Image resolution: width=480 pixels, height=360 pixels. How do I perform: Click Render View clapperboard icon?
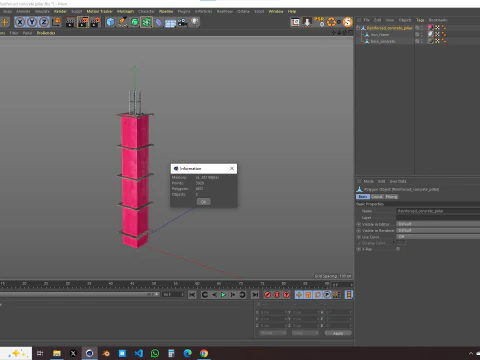[71, 22]
